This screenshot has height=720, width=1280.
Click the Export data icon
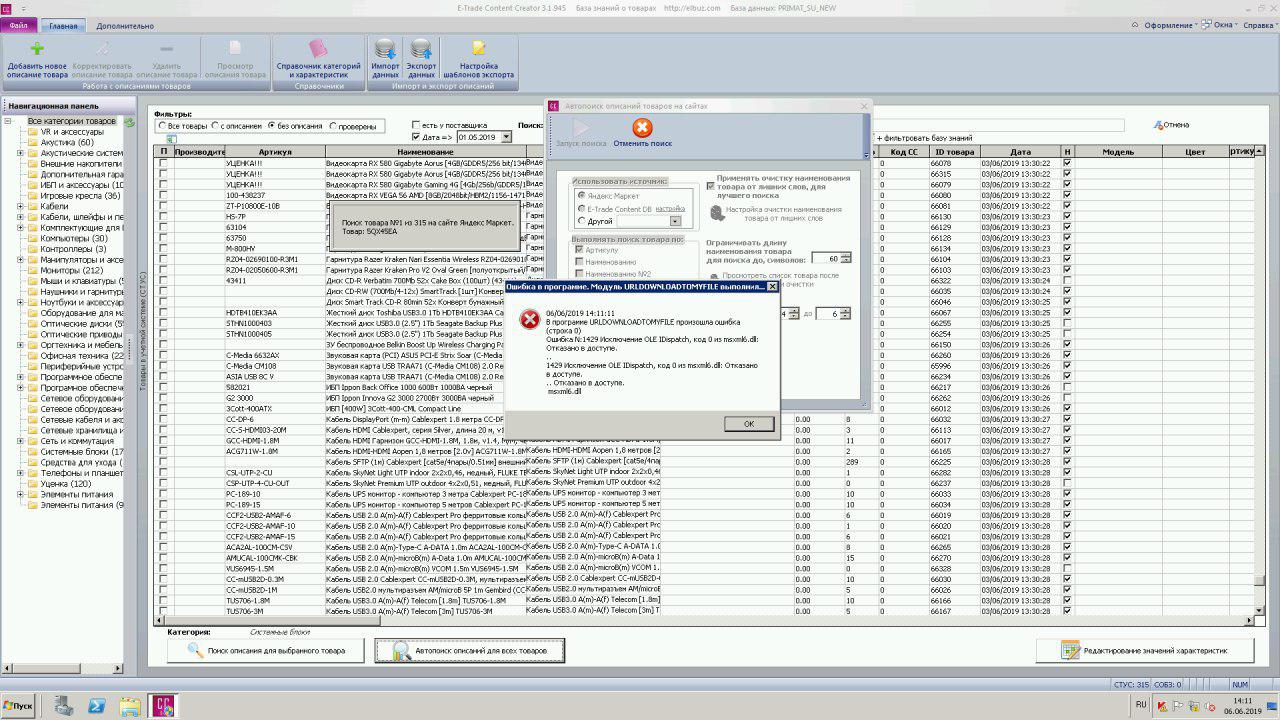(421, 49)
